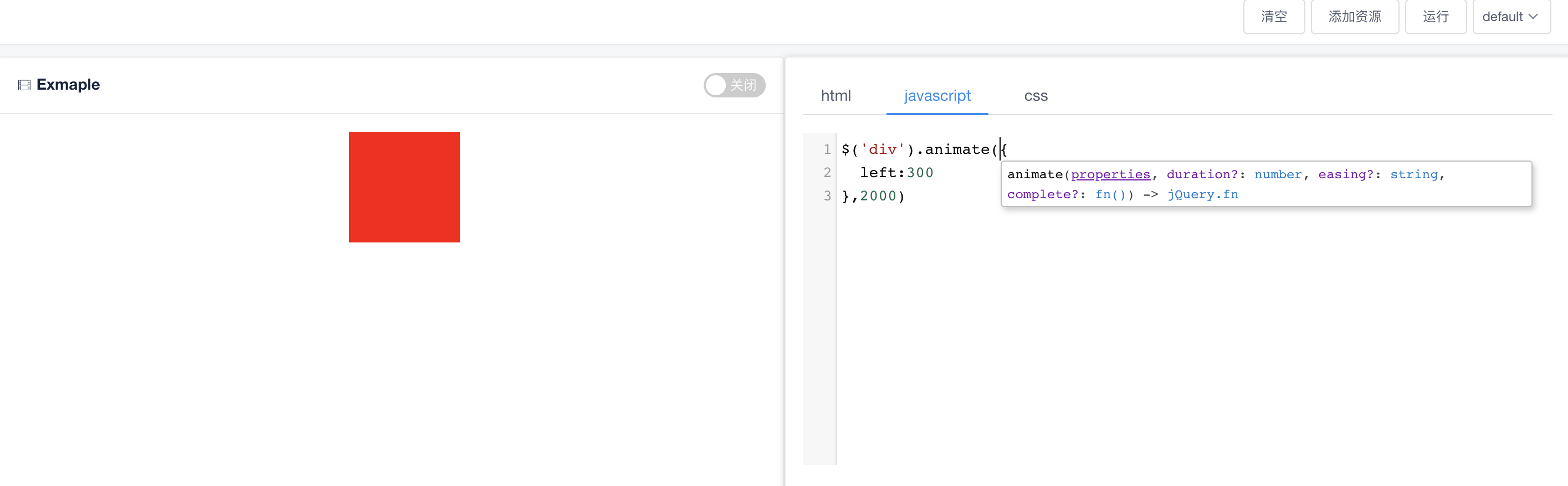Click 'properties' in the animate hint tooltip

(1110, 174)
